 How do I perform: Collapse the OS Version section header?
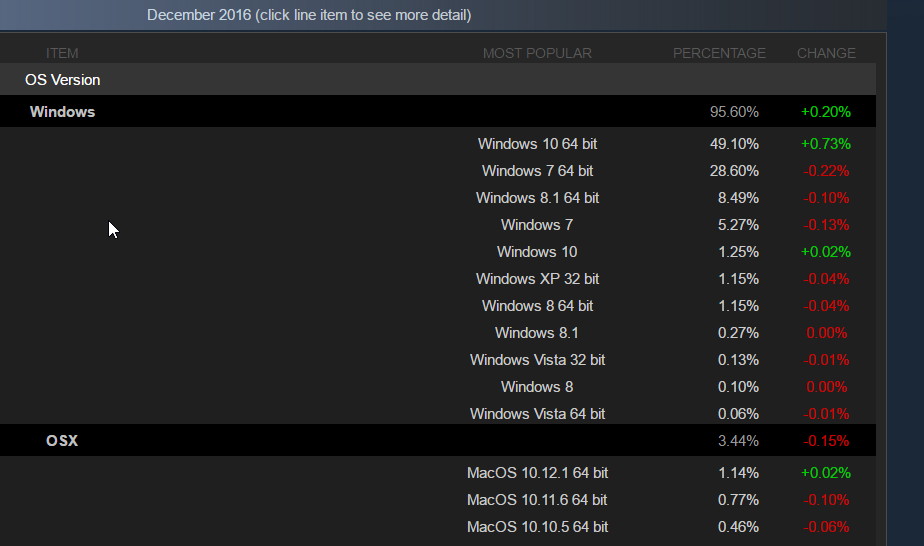[x=438, y=80]
